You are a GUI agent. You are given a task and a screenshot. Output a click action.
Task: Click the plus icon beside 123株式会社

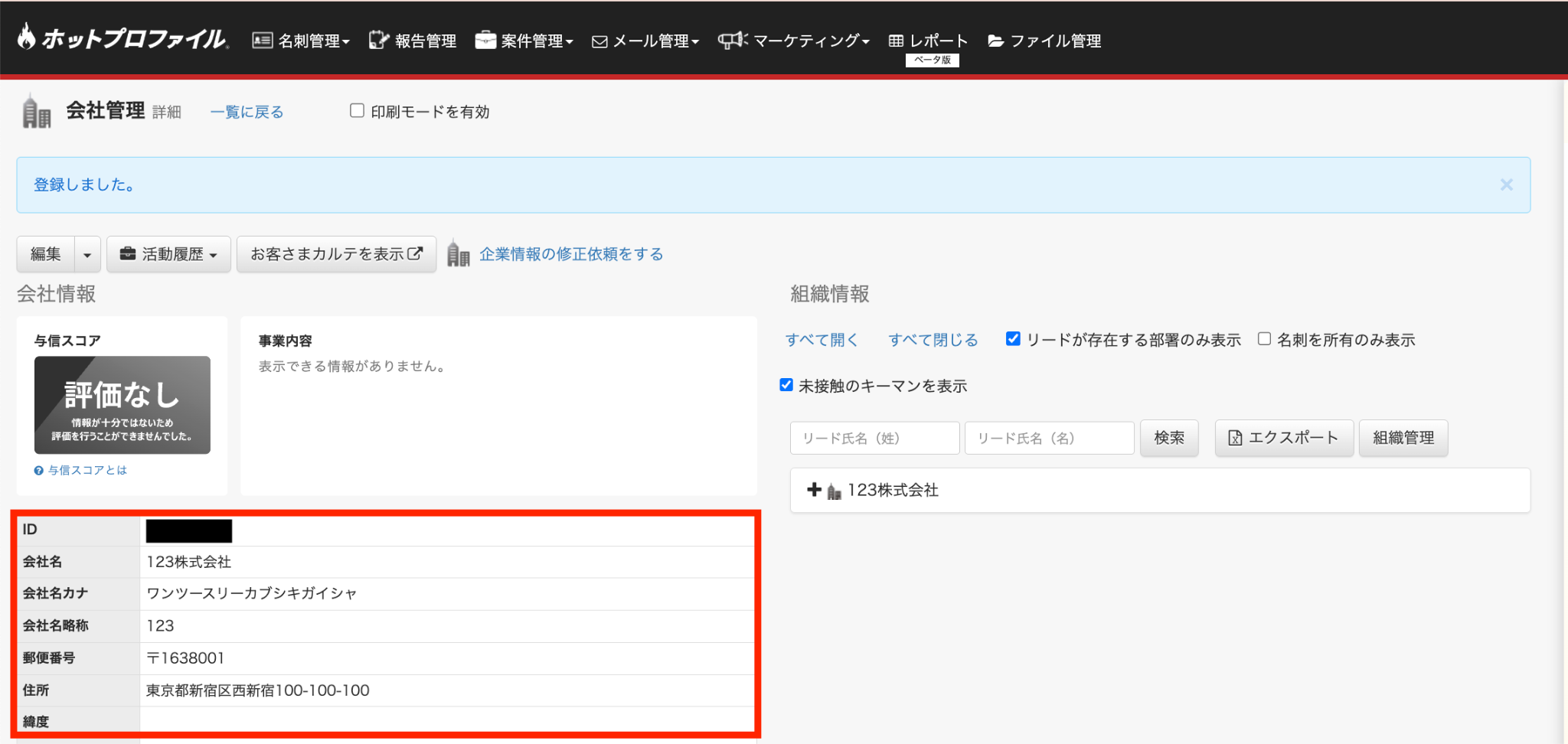point(815,489)
